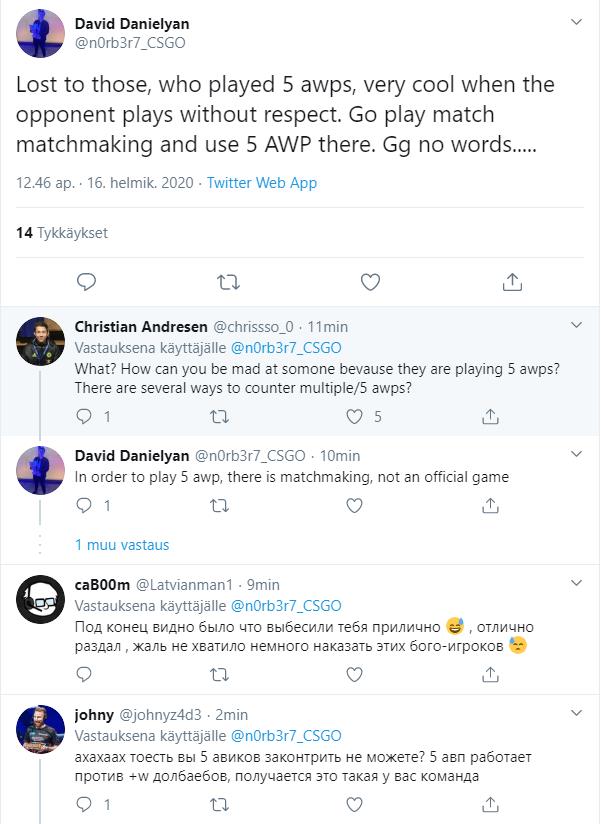Image resolution: width=601 pixels, height=824 pixels.
Task: Open more-options chevron on johny's reply
Action: 576,715
